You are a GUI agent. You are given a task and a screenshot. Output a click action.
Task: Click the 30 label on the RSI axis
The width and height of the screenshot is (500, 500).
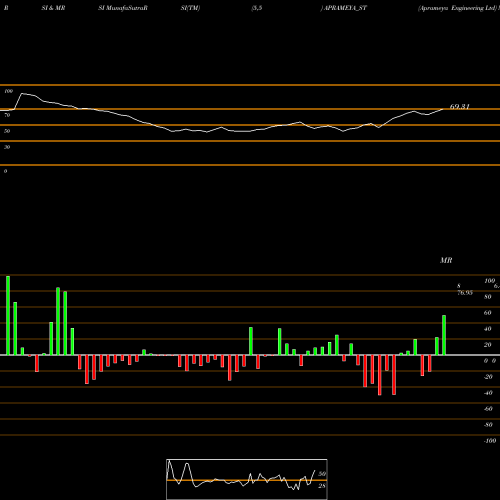(x=7, y=147)
